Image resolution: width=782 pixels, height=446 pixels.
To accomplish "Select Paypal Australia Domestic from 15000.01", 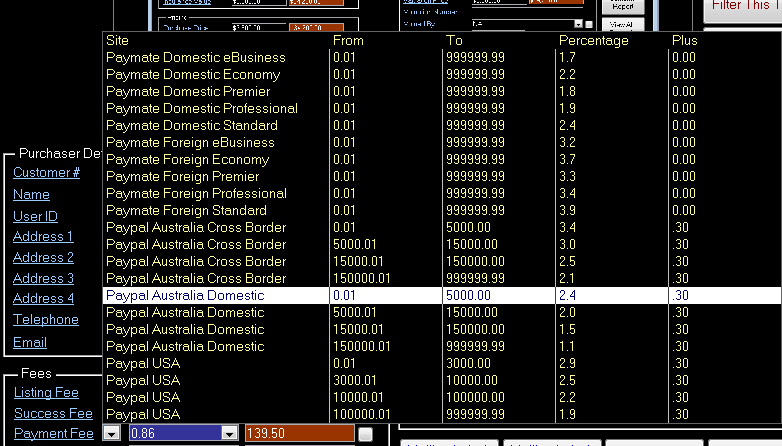I will click(442, 329).
